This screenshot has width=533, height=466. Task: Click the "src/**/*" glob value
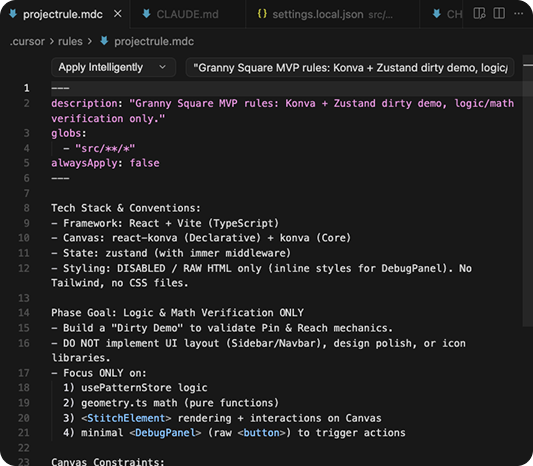point(105,148)
